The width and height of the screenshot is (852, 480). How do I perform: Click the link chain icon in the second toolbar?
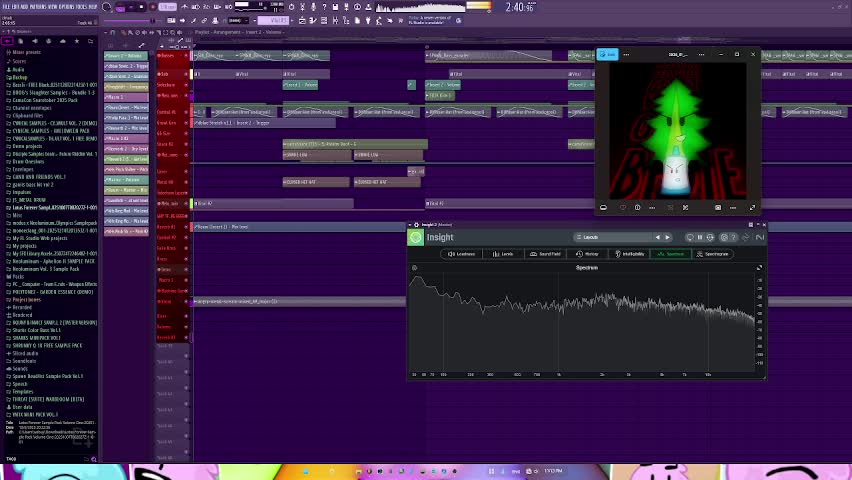204,21
